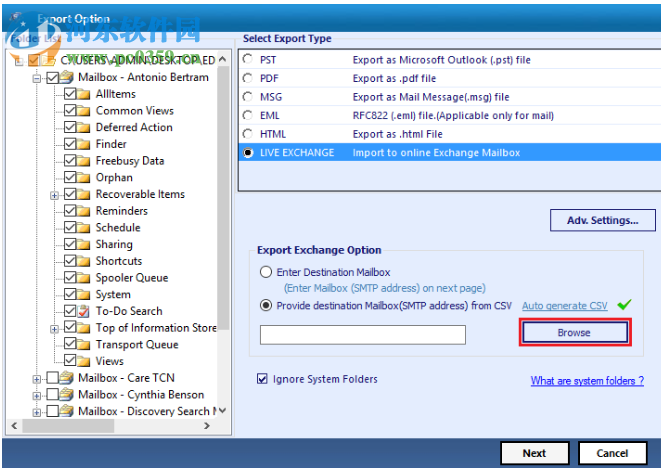This screenshot has height=470, width=661.
Task: Click the Sharing folder icon
Action: [x=83, y=244]
